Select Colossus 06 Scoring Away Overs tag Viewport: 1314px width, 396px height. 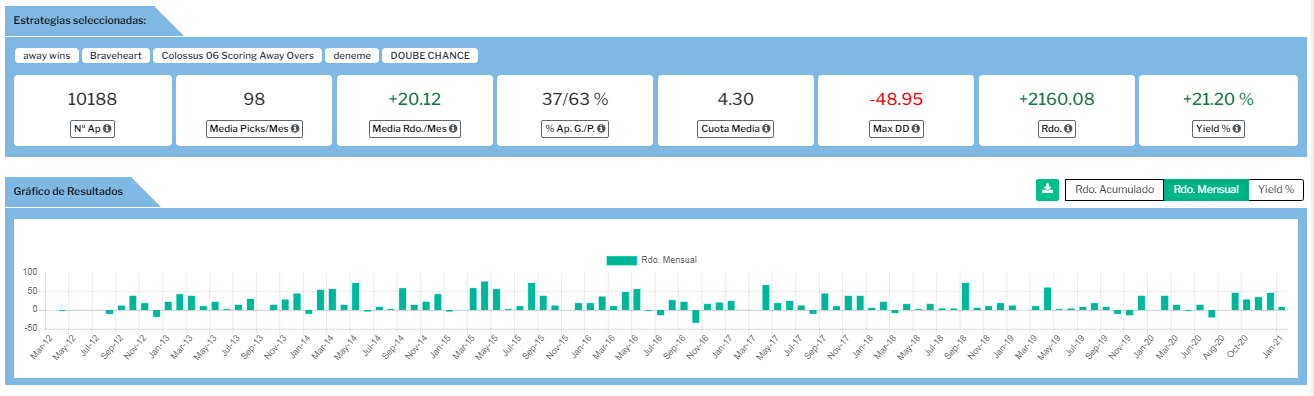(237, 56)
